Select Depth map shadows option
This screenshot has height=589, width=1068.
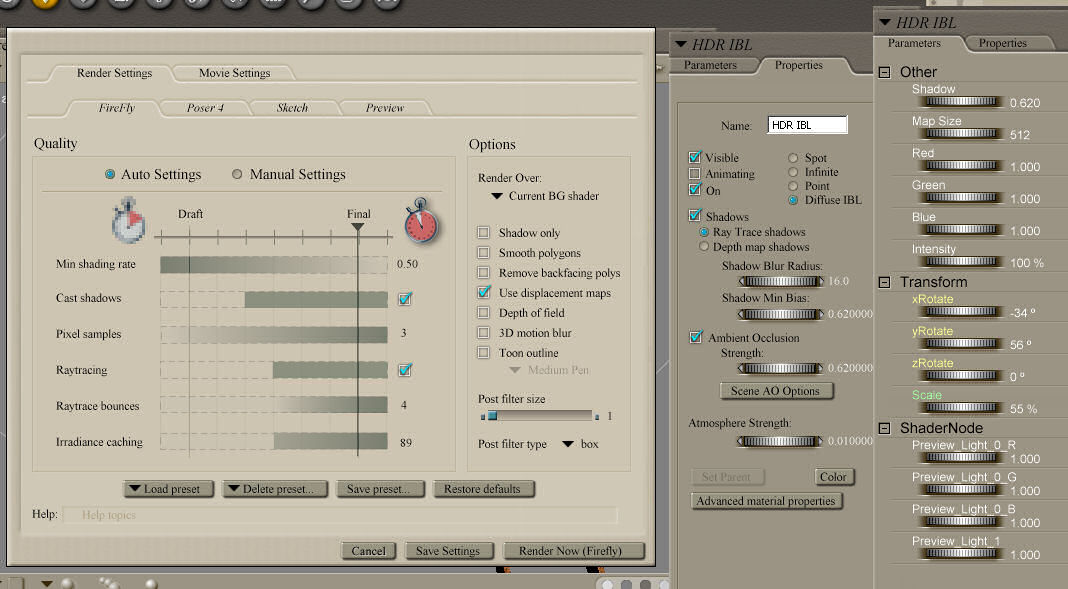coord(704,246)
